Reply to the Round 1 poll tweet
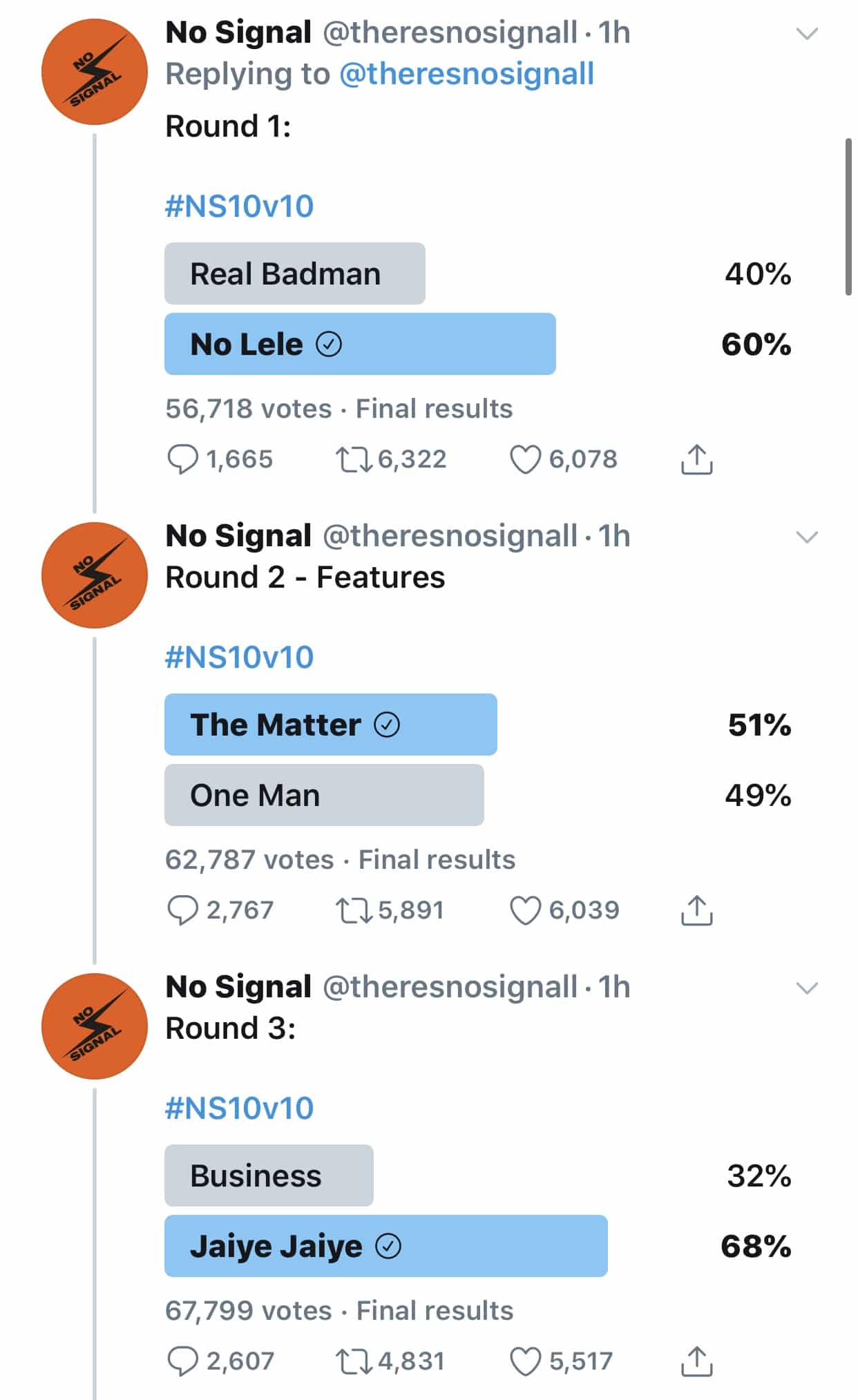 [183, 459]
